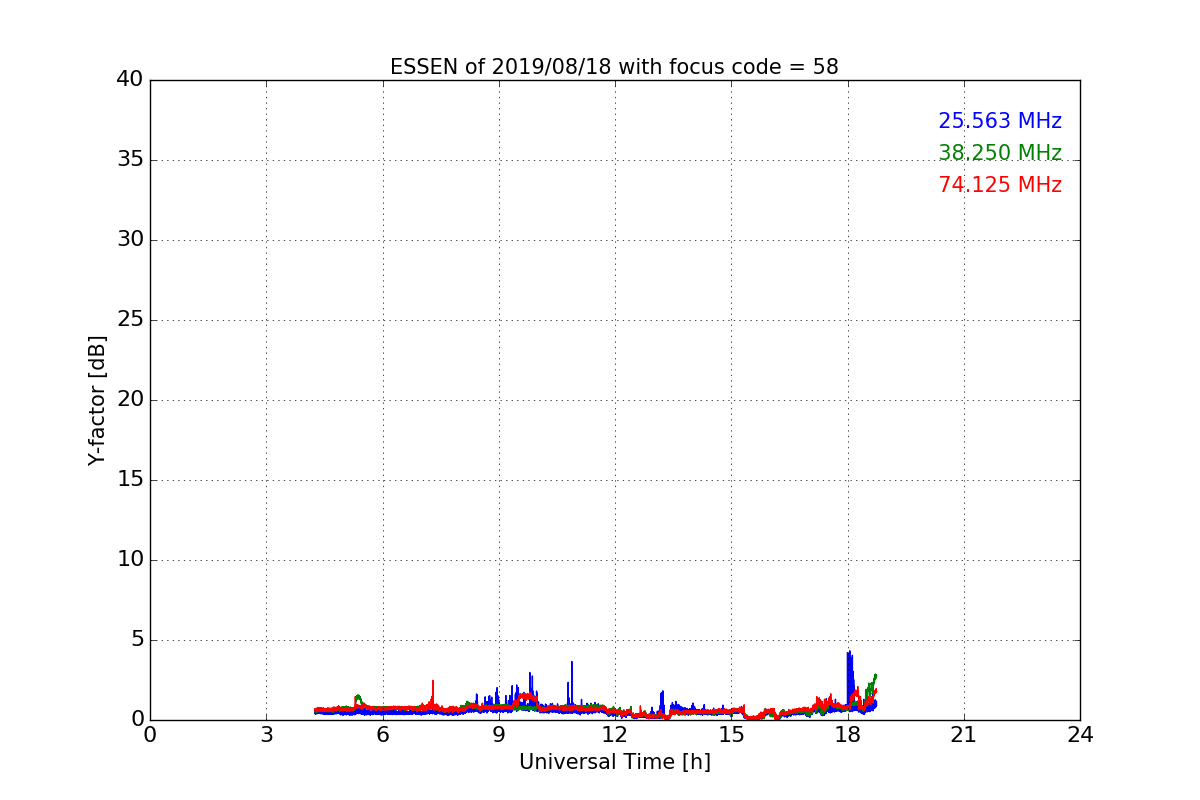1200x800 pixels.
Task: Click the y-axis tick label 10
Action: (129, 560)
